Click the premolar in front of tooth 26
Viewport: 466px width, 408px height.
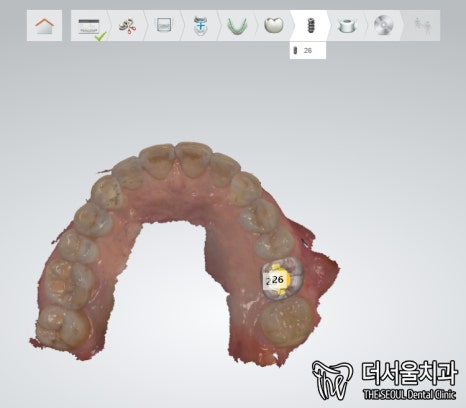pyautogui.click(x=274, y=244)
